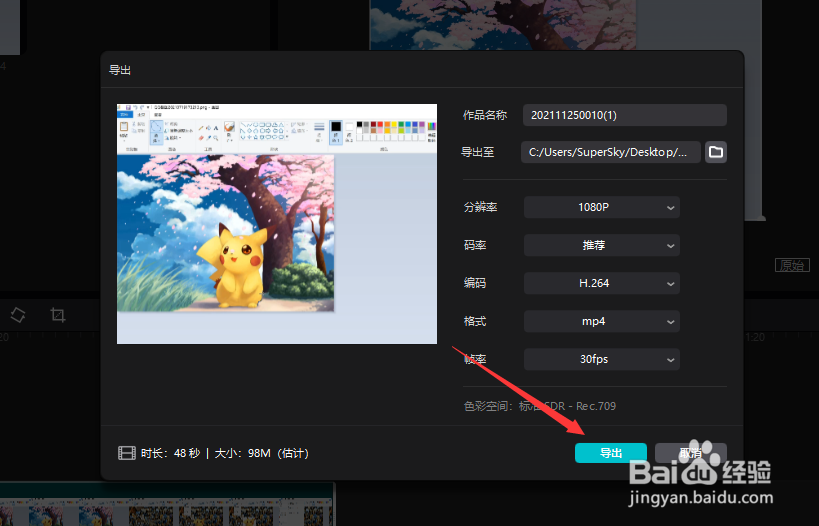Open the 格式 mp4 dropdown

(x=602, y=321)
